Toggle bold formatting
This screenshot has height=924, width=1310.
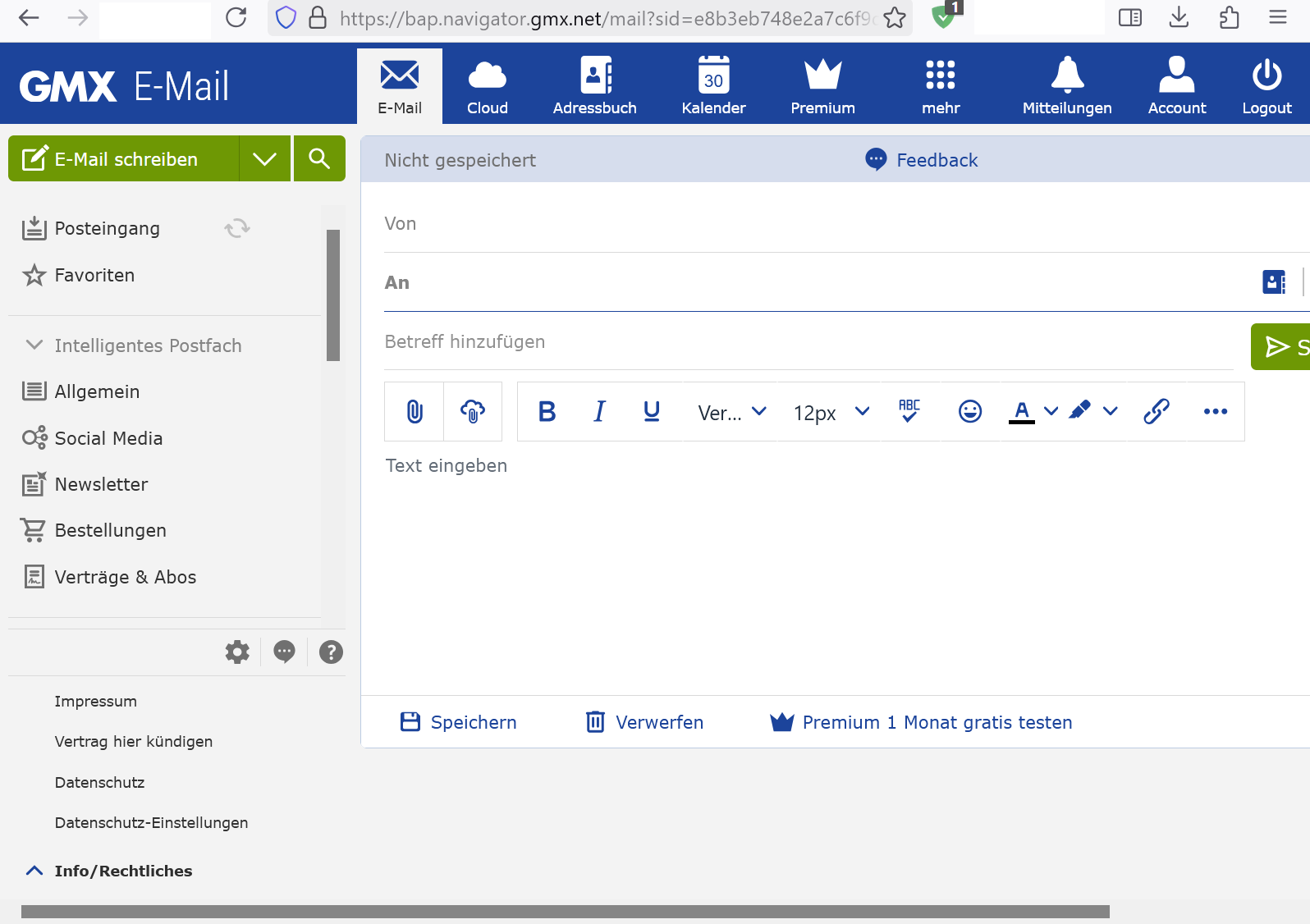tap(547, 411)
